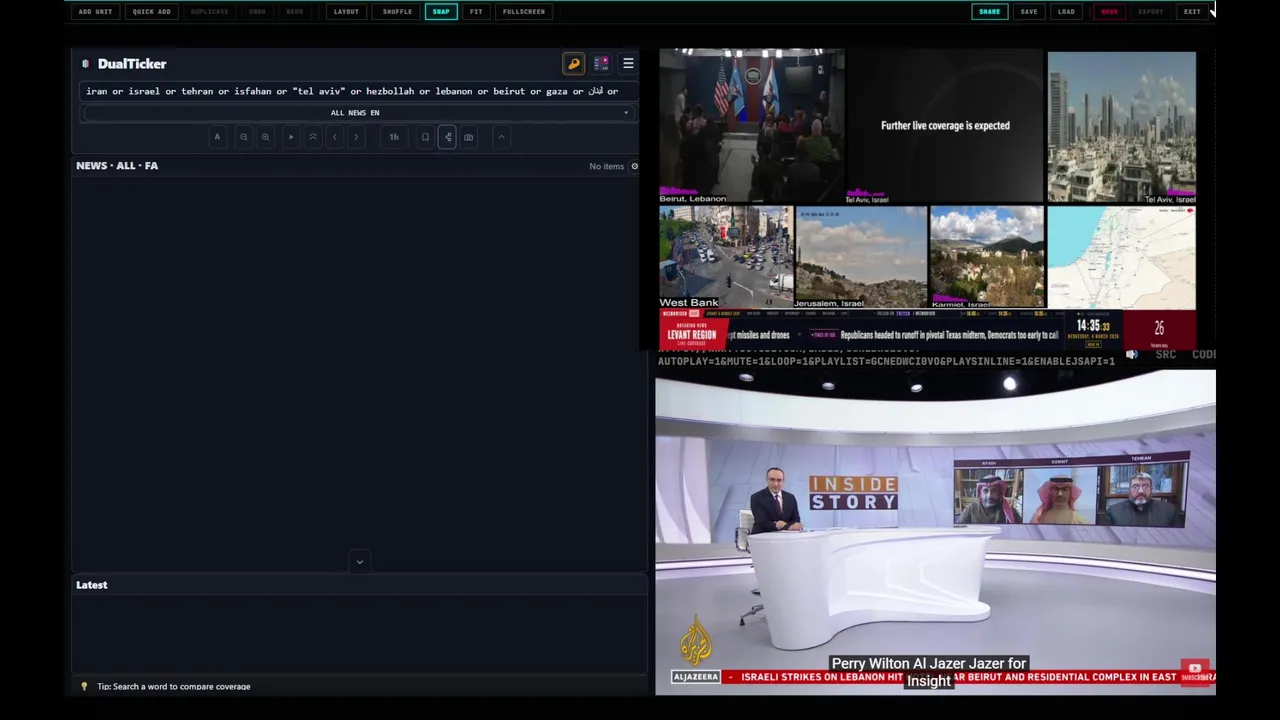Click the ADD UNIT button

[x=96, y=12]
